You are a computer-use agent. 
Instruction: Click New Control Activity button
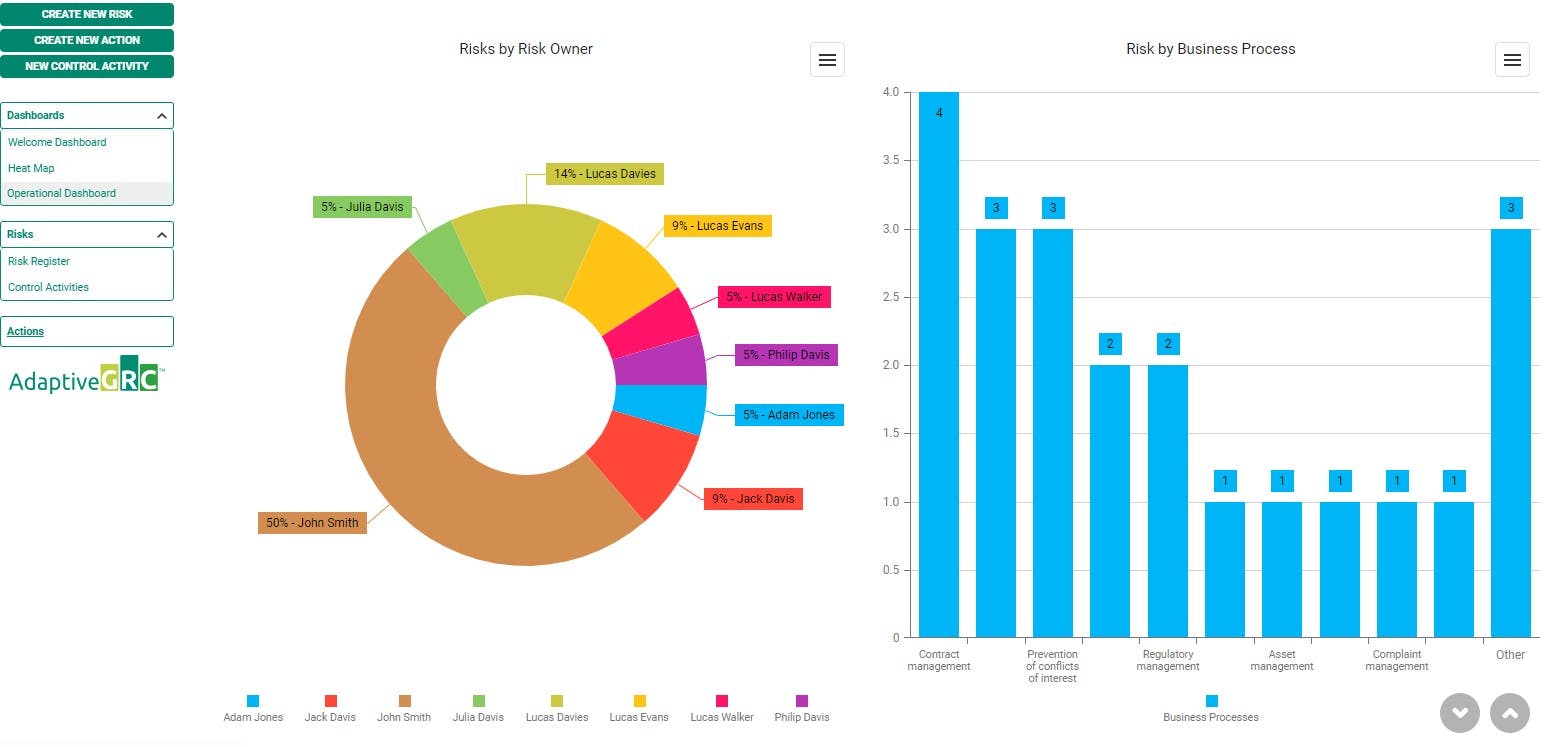pyautogui.click(x=87, y=66)
